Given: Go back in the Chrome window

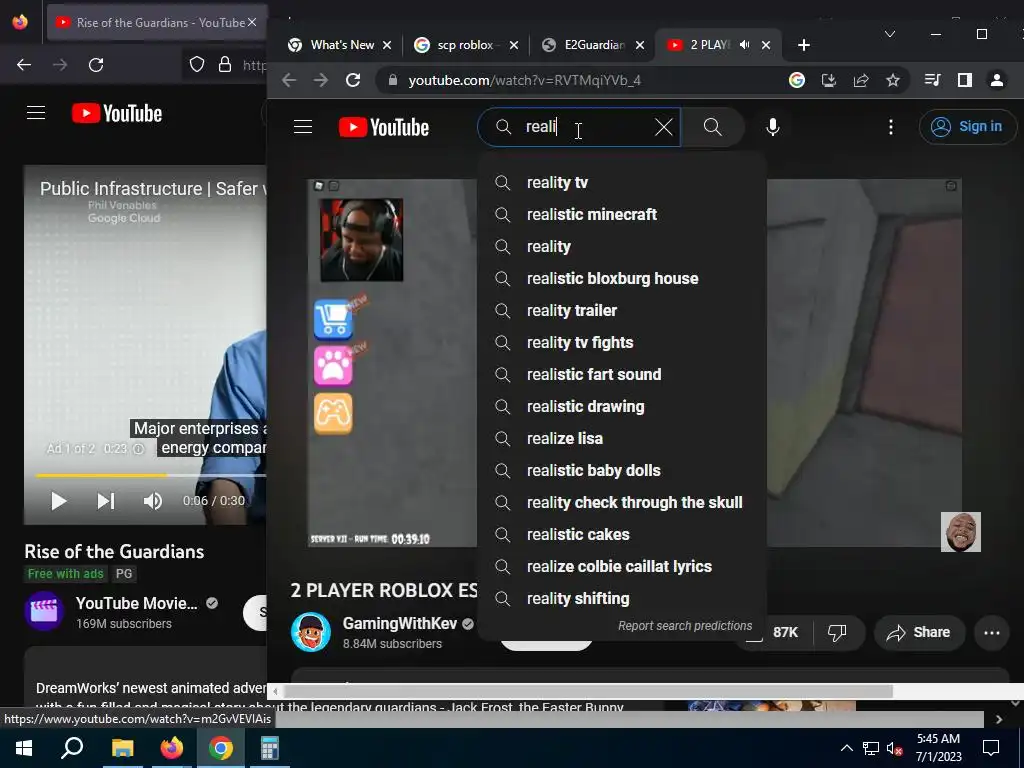Looking at the screenshot, I should coord(289,80).
